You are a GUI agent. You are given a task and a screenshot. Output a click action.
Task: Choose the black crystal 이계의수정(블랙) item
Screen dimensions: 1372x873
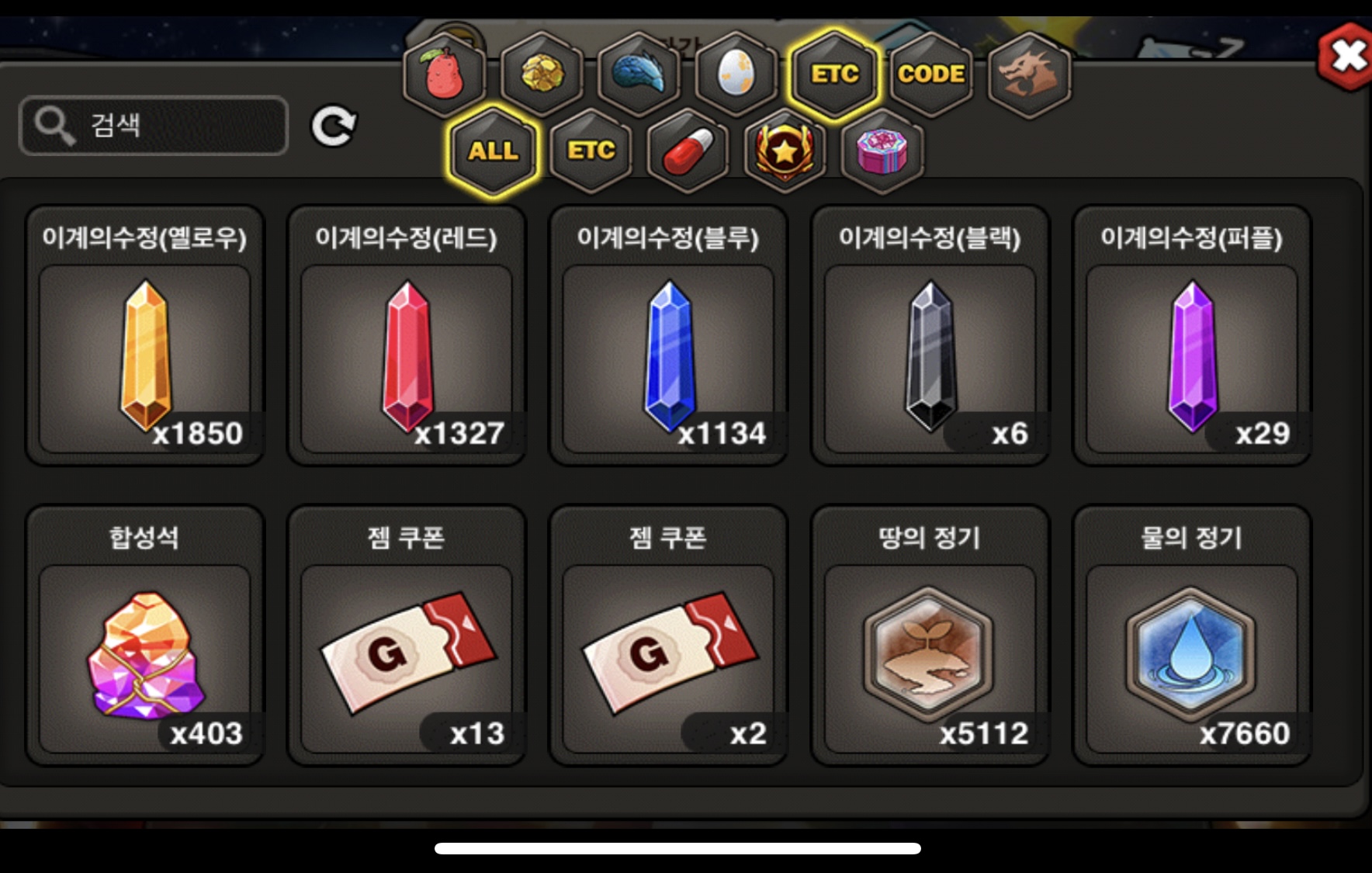[930, 335]
